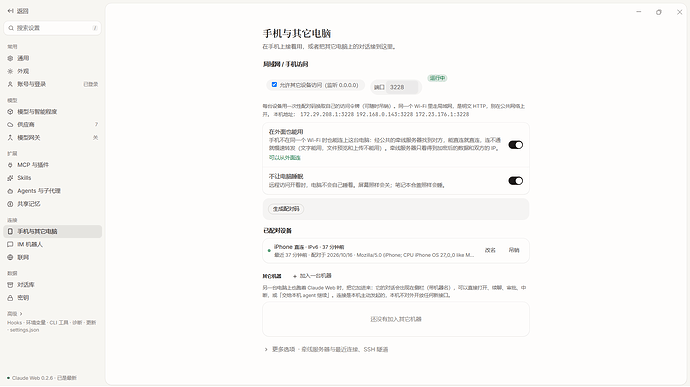Click the 局域网 / 手机访问 section heading
Image resolution: width=690 pixels, height=387 pixels.
tap(285, 64)
